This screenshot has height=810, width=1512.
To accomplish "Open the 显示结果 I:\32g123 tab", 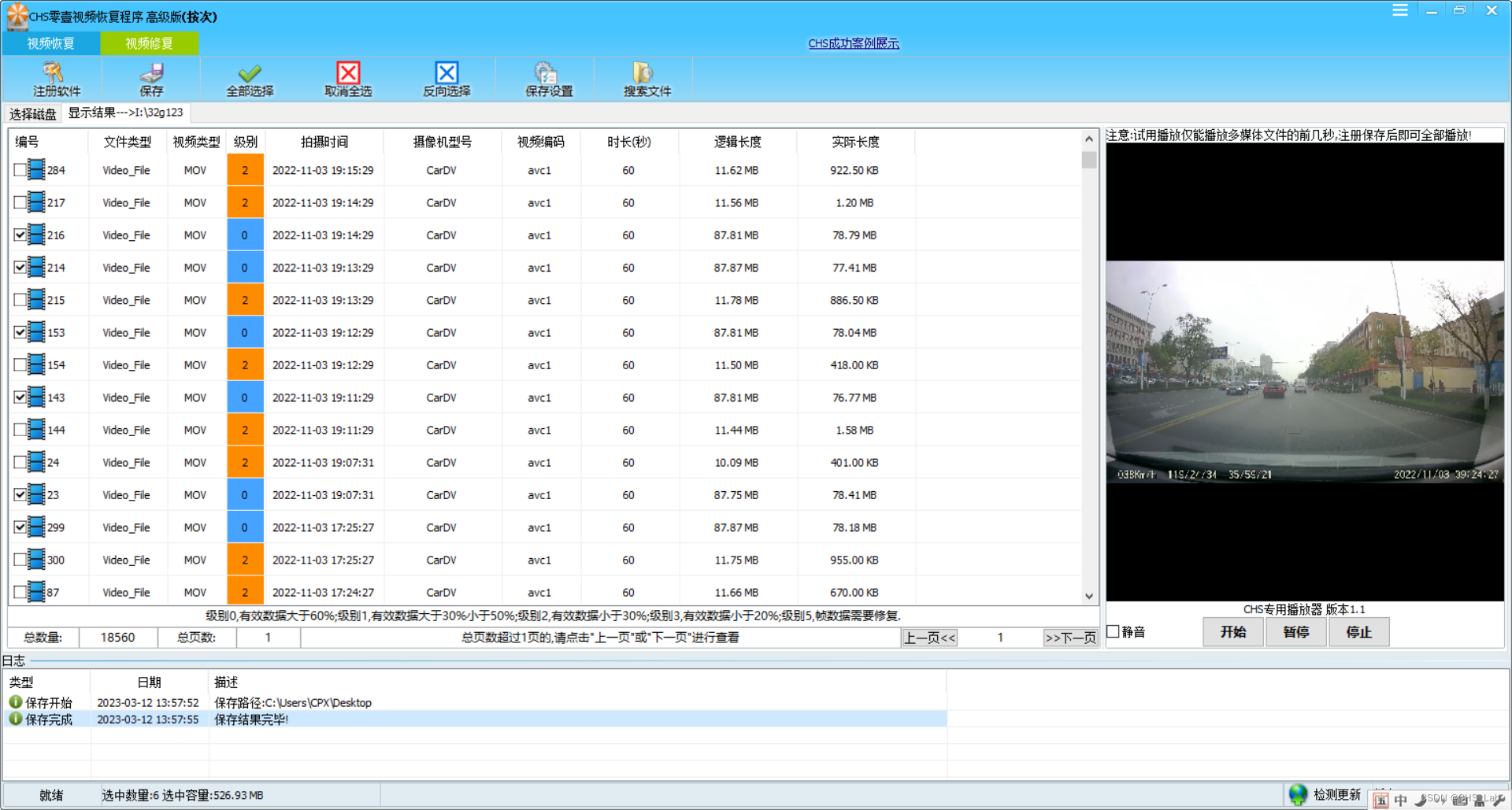I will (125, 113).
